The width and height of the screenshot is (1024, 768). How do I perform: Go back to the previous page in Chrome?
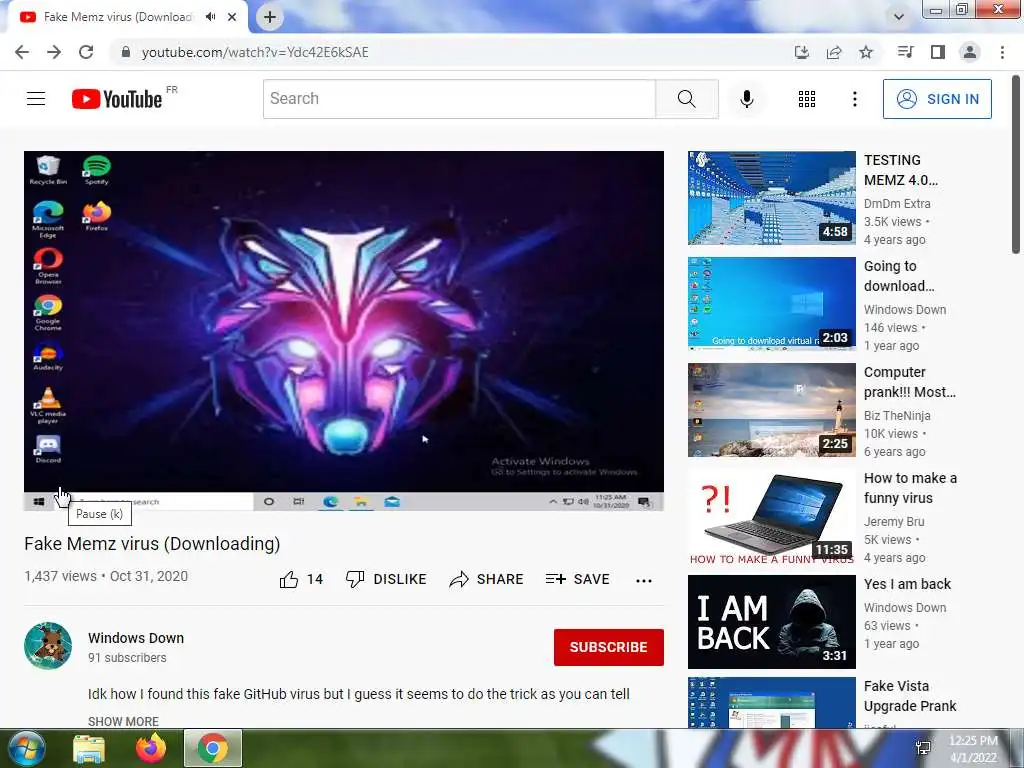(x=22, y=52)
